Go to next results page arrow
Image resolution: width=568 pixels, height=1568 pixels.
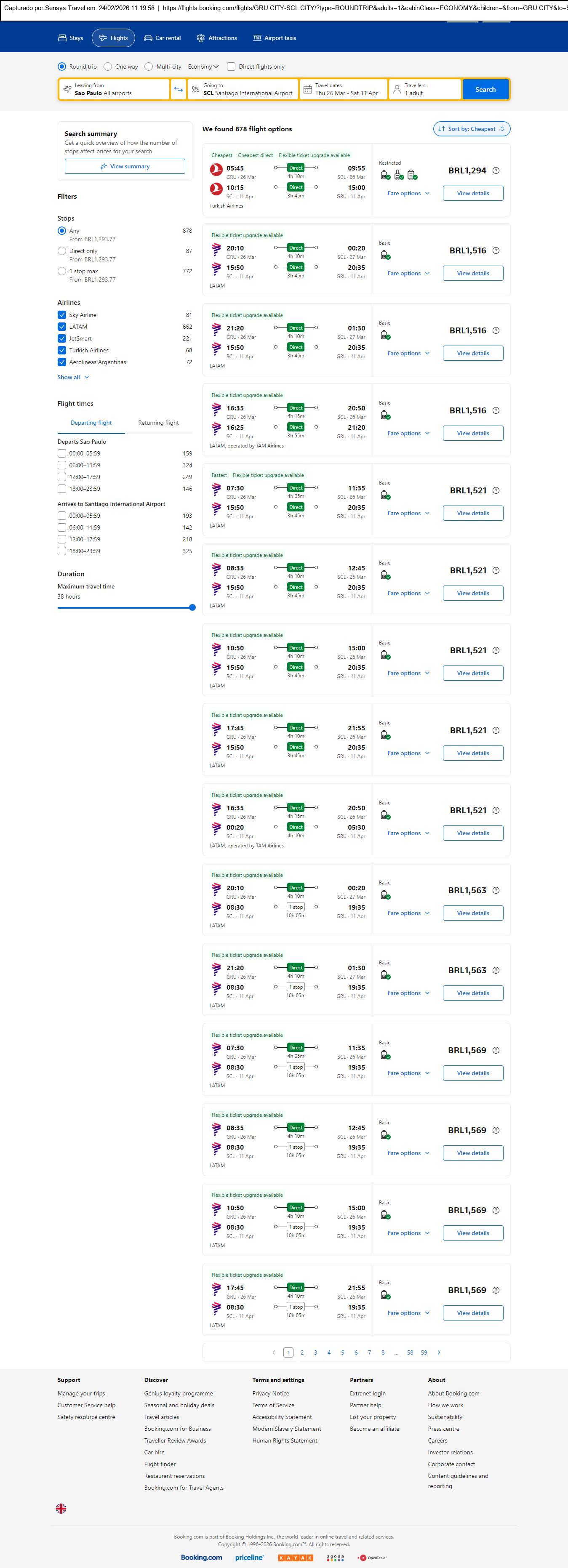point(439,1352)
